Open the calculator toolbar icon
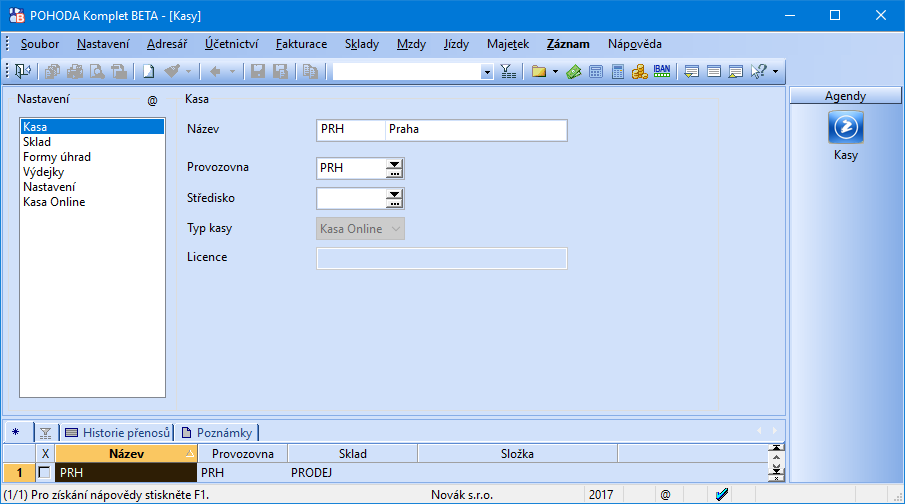Viewport: 905px width, 504px height. (x=618, y=71)
